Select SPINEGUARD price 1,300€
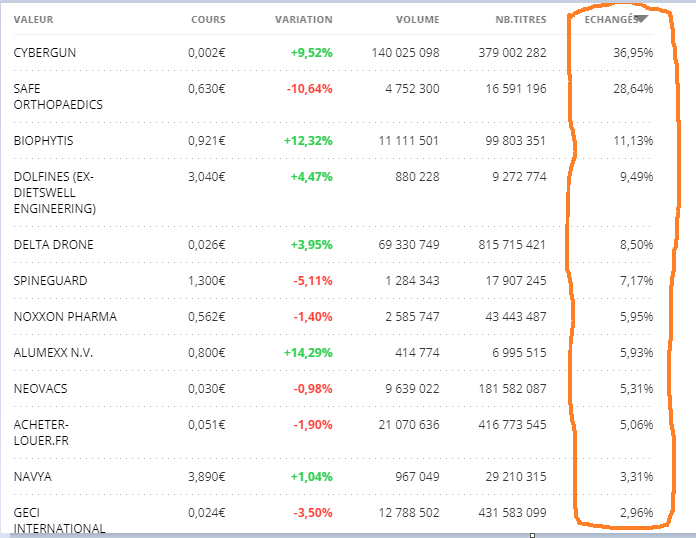Image resolution: width=696 pixels, height=538 pixels. [x=207, y=281]
